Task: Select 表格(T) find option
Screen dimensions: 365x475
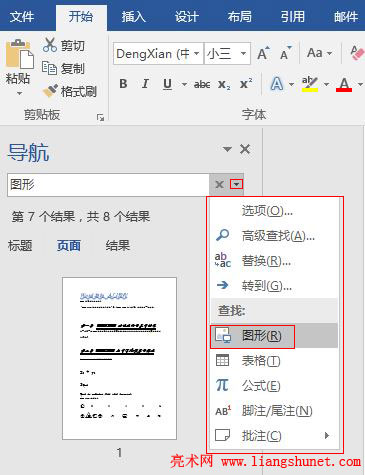Action: (274, 361)
